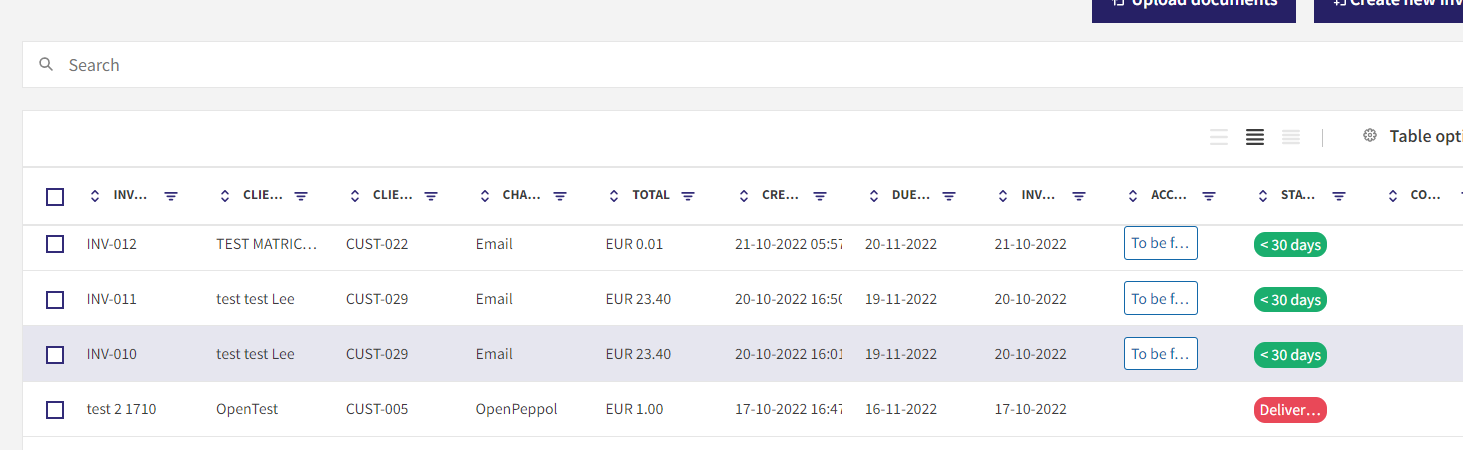
Task: Click the 'To be f...' tag on INV-011
Action: (x=1161, y=299)
